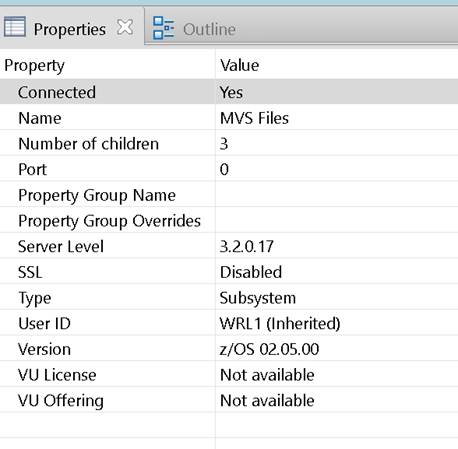458x449 pixels.
Task: Click the Properties view table icon
Action: [x=14, y=27]
